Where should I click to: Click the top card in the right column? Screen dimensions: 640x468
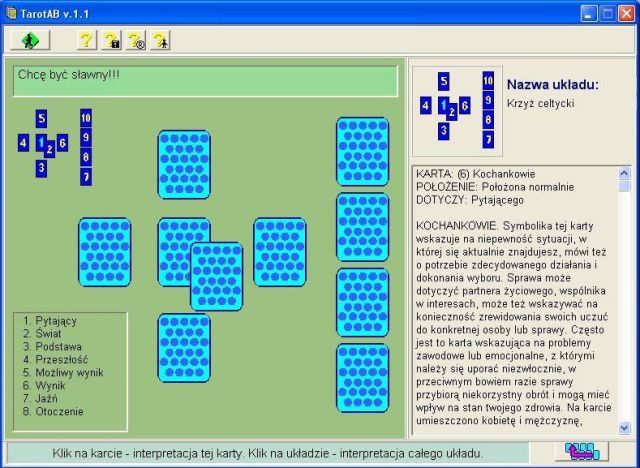(x=362, y=151)
